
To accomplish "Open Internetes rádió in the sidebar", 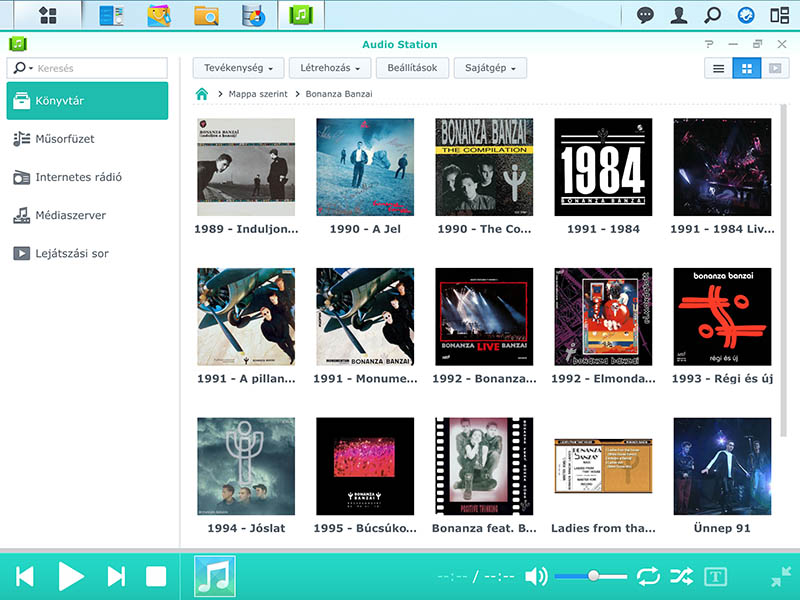I will (78, 177).
